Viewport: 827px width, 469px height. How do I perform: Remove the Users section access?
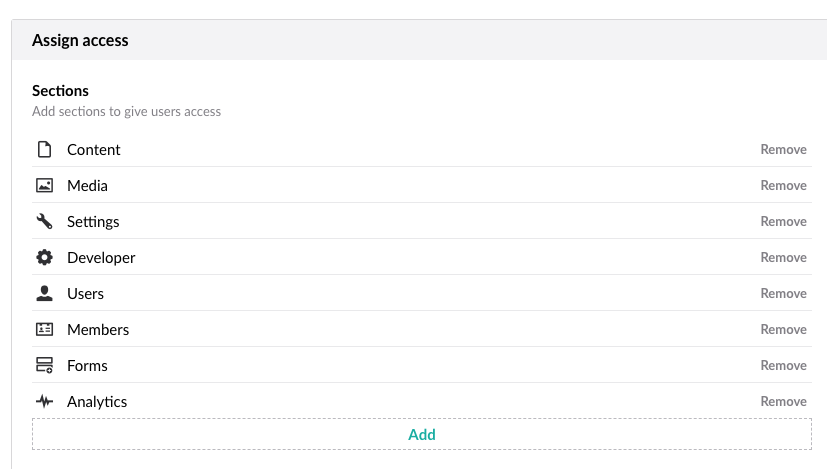click(783, 293)
